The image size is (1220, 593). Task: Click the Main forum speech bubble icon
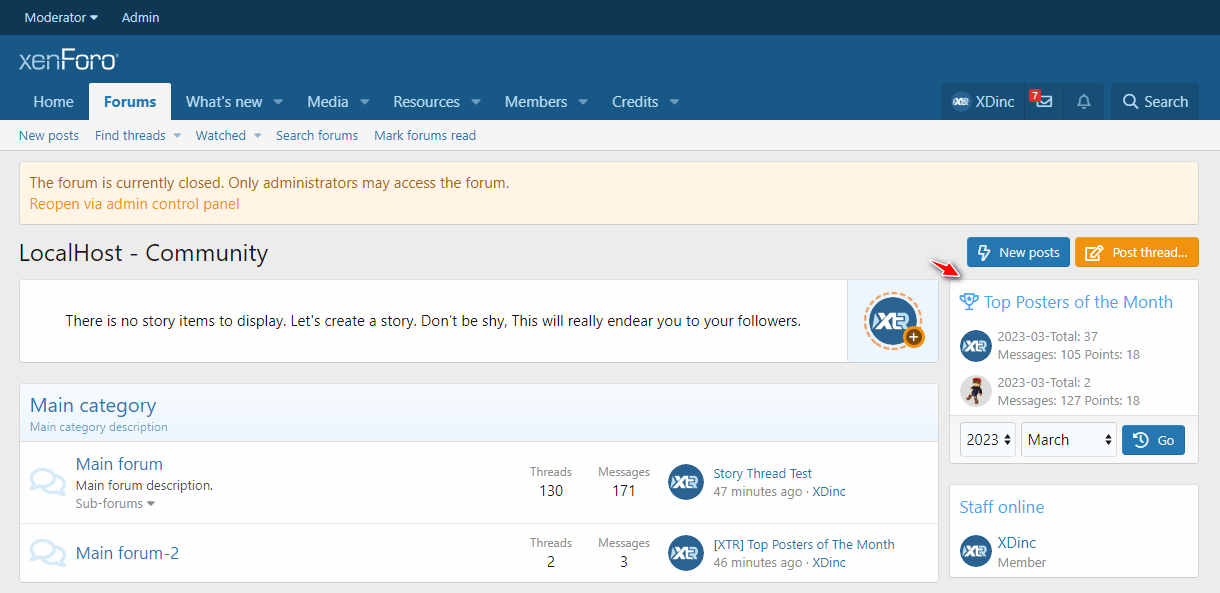click(x=48, y=482)
